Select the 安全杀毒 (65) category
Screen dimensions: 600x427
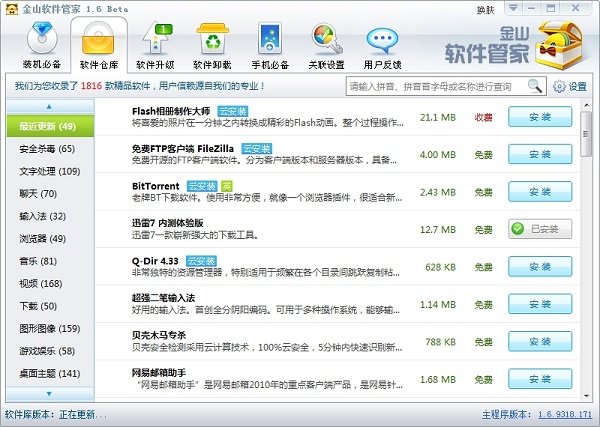click(46, 149)
